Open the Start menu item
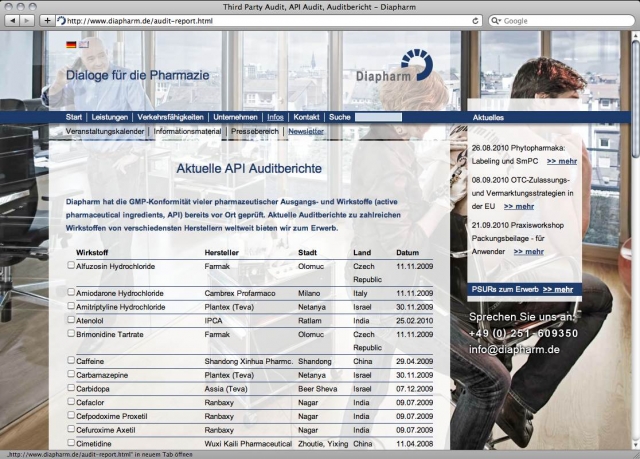 click(74, 118)
